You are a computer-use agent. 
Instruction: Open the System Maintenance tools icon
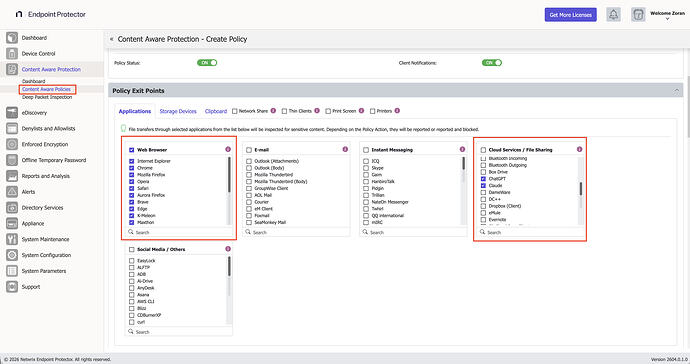tap(12, 239)
